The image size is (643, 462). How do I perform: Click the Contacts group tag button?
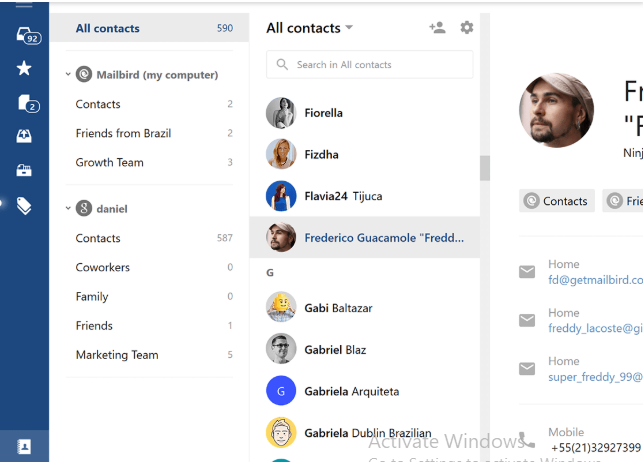coord(556,201)
